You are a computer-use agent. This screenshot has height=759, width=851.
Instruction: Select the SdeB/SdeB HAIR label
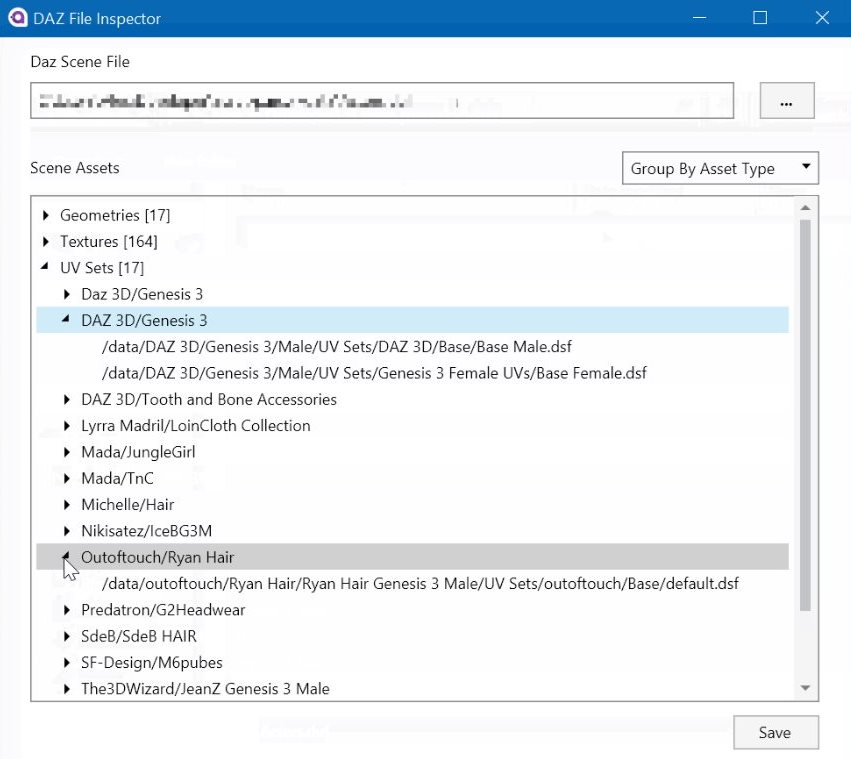(138, 636)
